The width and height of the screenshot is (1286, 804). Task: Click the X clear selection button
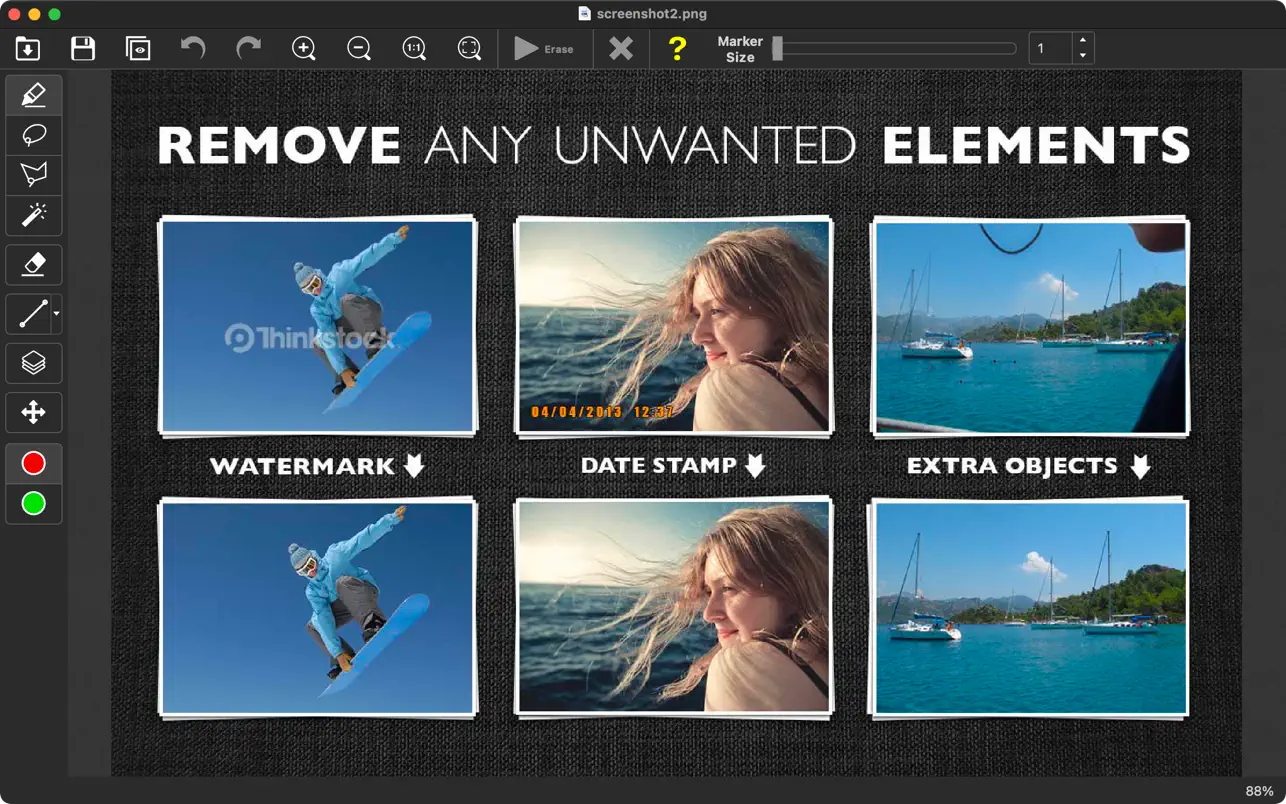click(621, 48)
